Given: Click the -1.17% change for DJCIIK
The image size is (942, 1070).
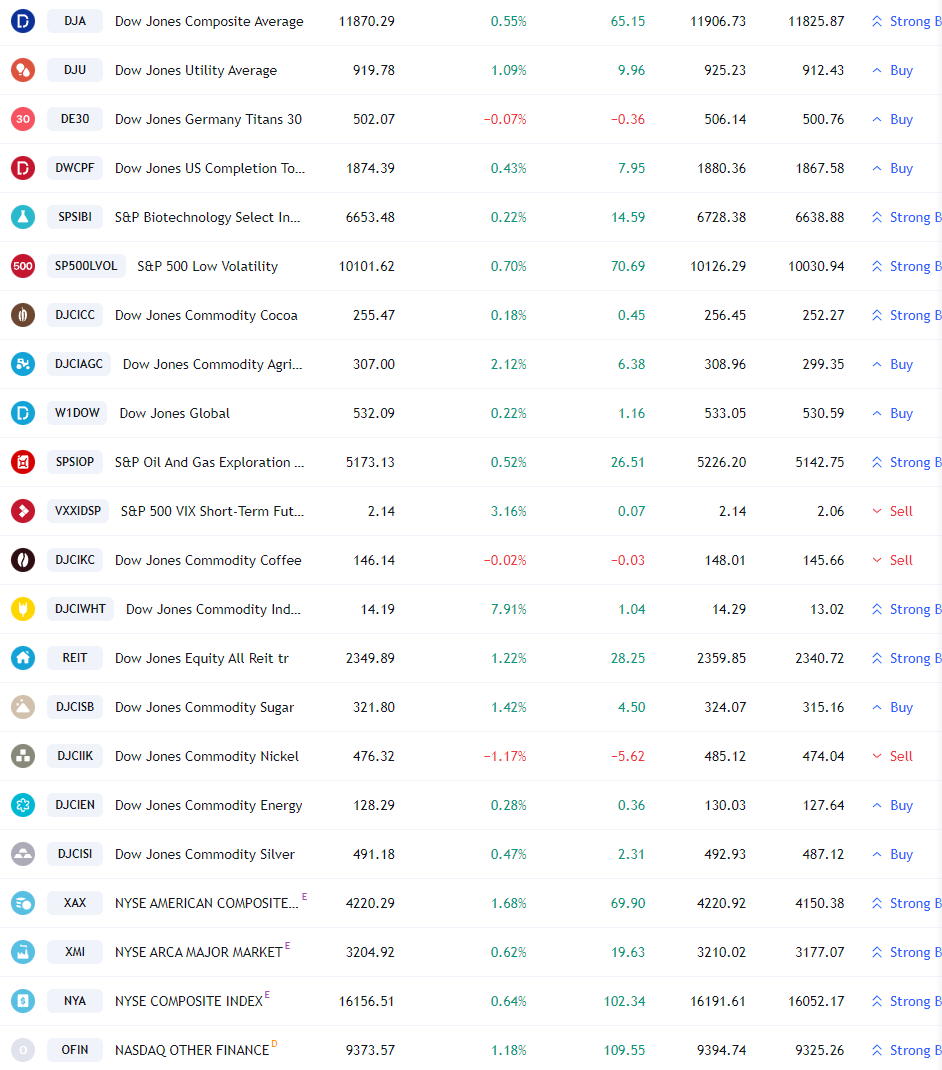Looking at the screenshot, I should click(505, 756).
